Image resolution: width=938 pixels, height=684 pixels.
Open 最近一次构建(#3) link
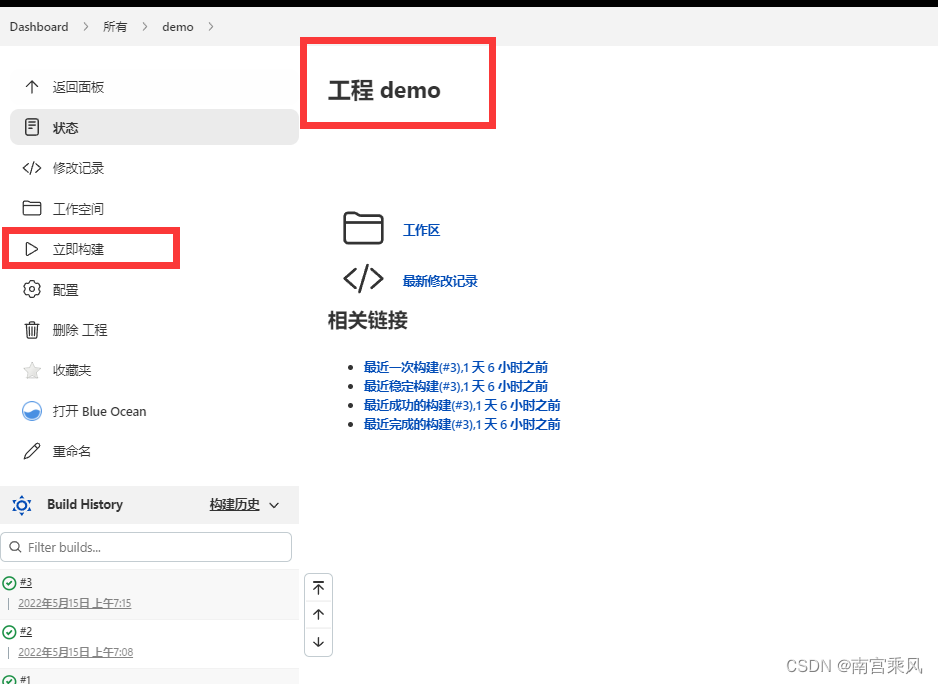point(456,367)
